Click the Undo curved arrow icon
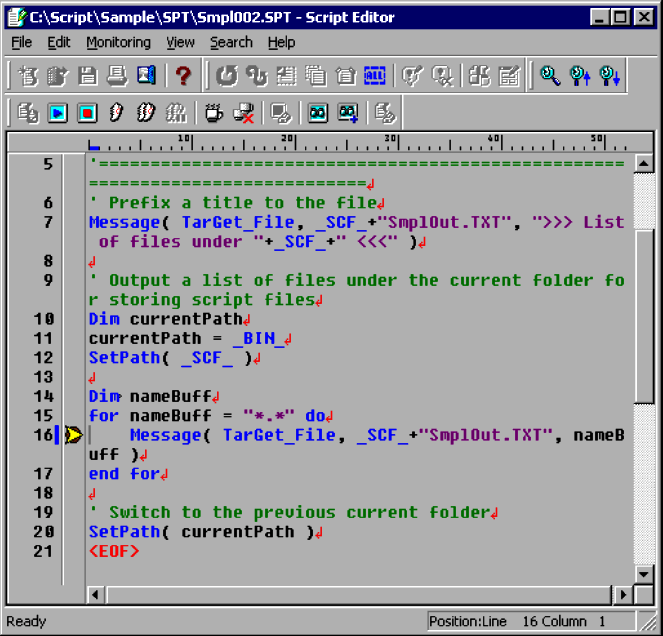663x636 pixels. tap(227, 76)
